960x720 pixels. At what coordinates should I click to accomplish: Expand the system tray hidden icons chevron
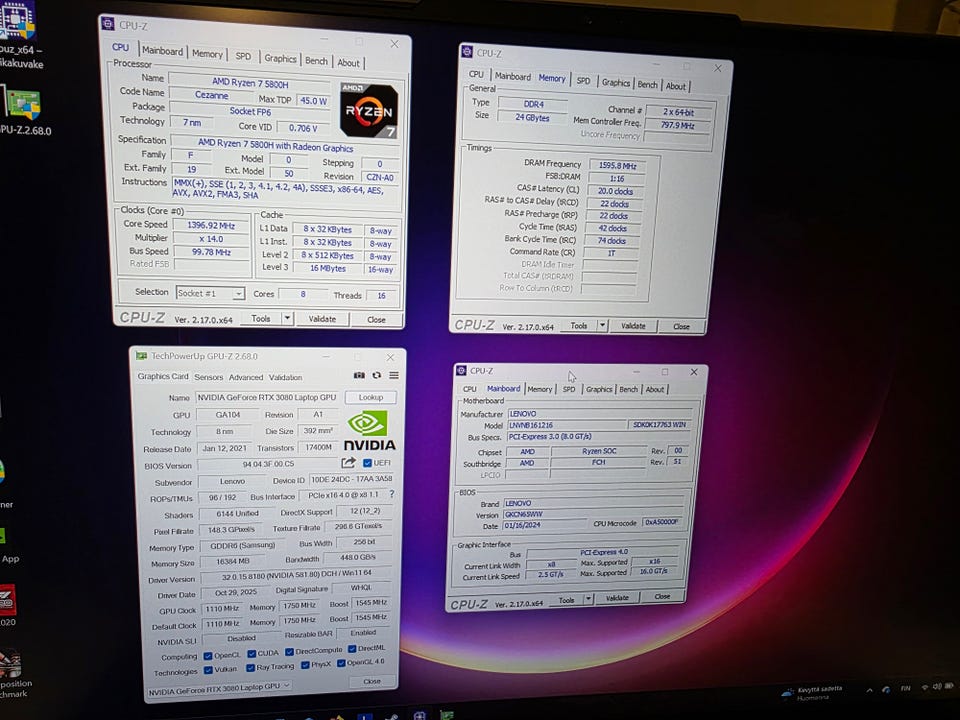tap(869, 690)
